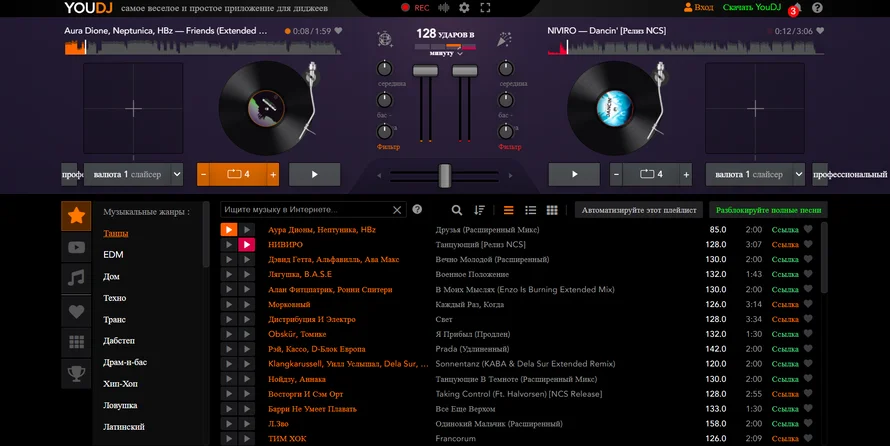The height and width of the screenshot is (446, 890).
Task: Open settings gear in top bar
Action: [464, 7]
